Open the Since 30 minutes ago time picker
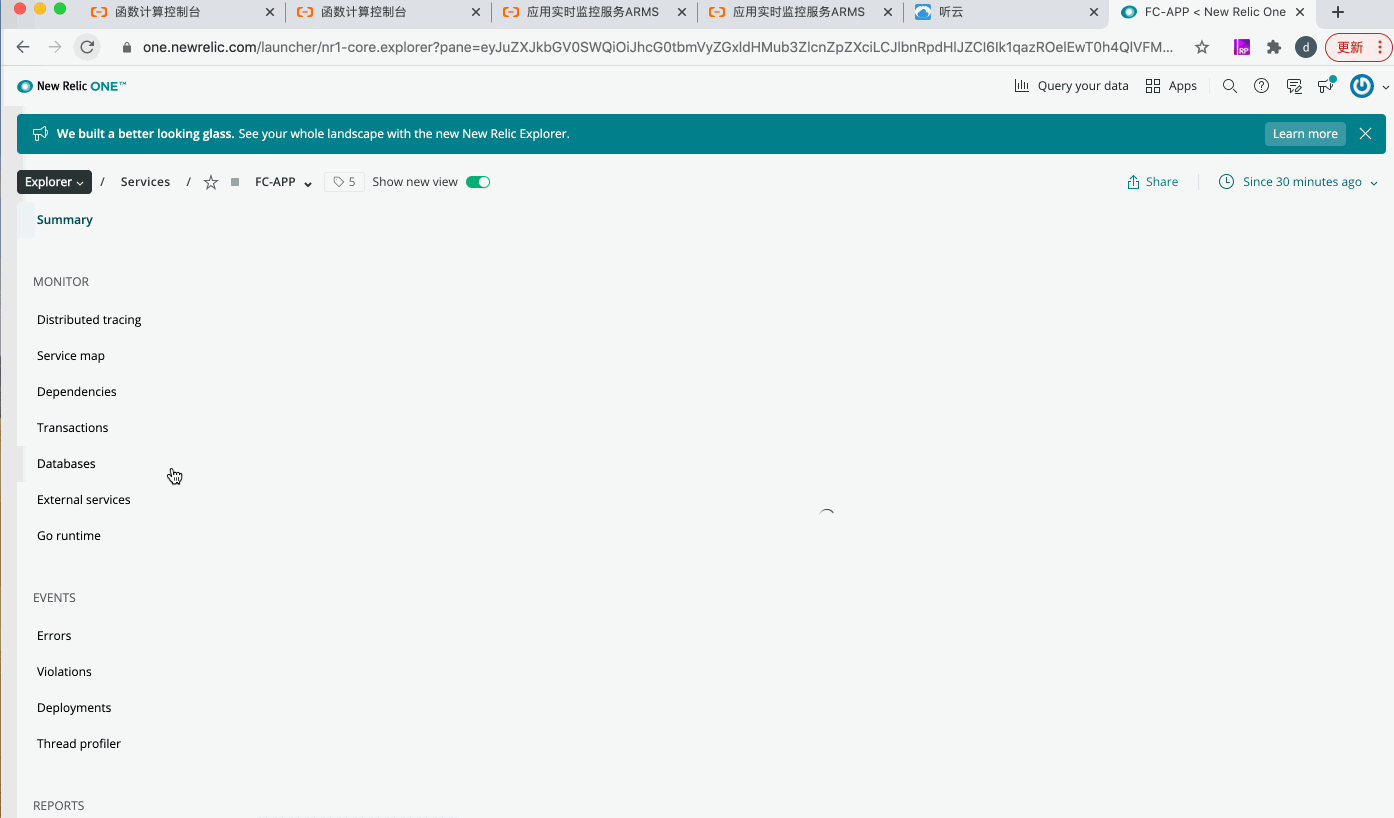The image size is (1394, 818). [x=1298, y=182]
